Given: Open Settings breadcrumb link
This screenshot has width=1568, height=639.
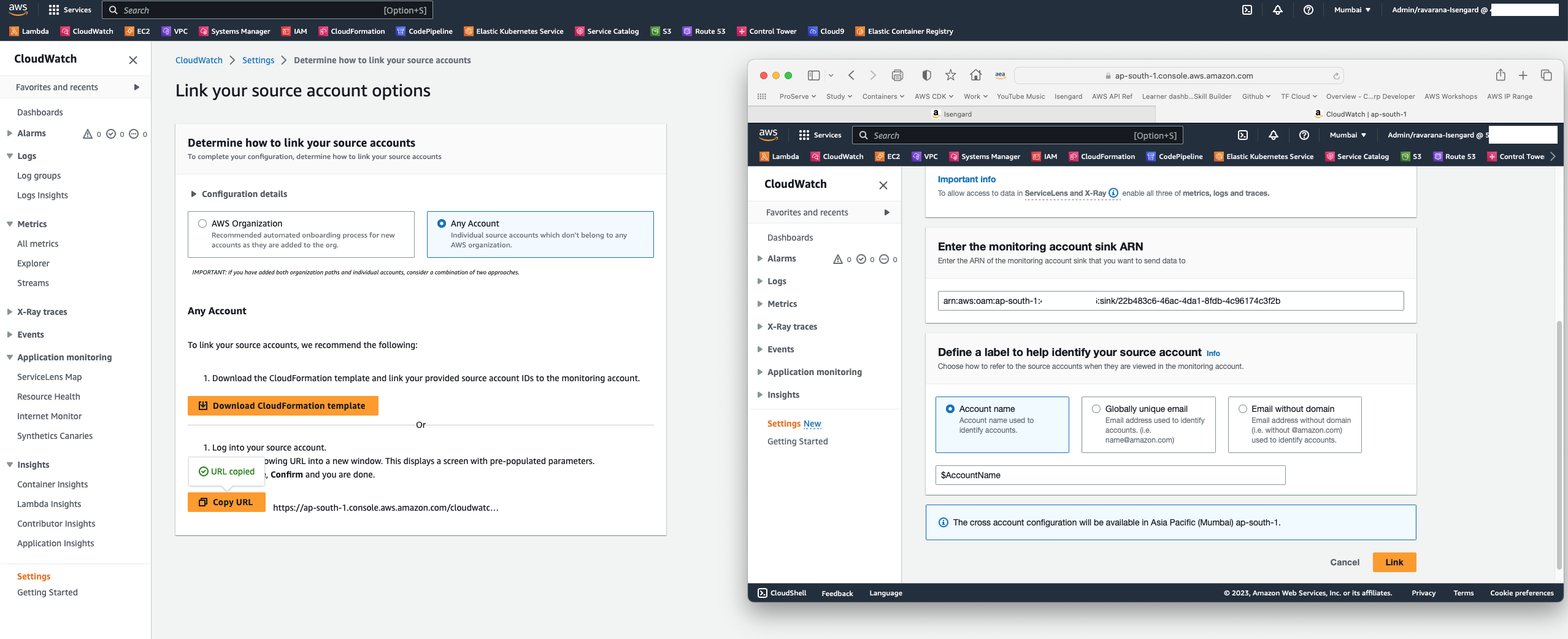Looking at the screenshot, I should tap(258, 60).
